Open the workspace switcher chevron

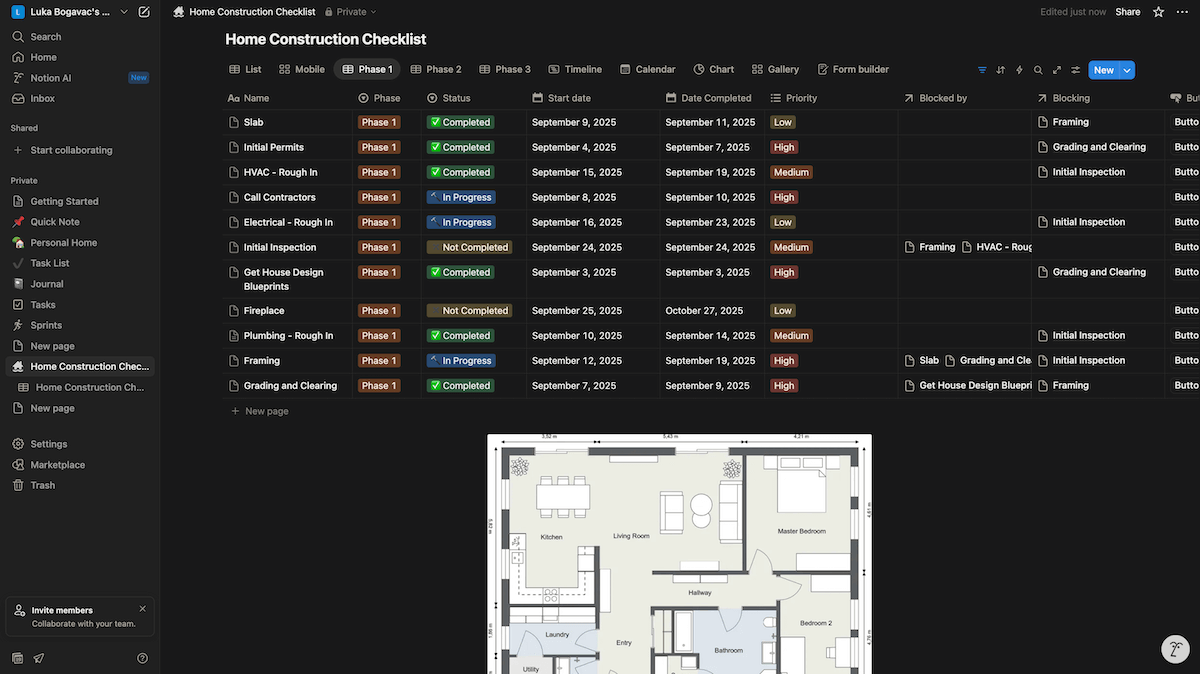pos(124,11)
